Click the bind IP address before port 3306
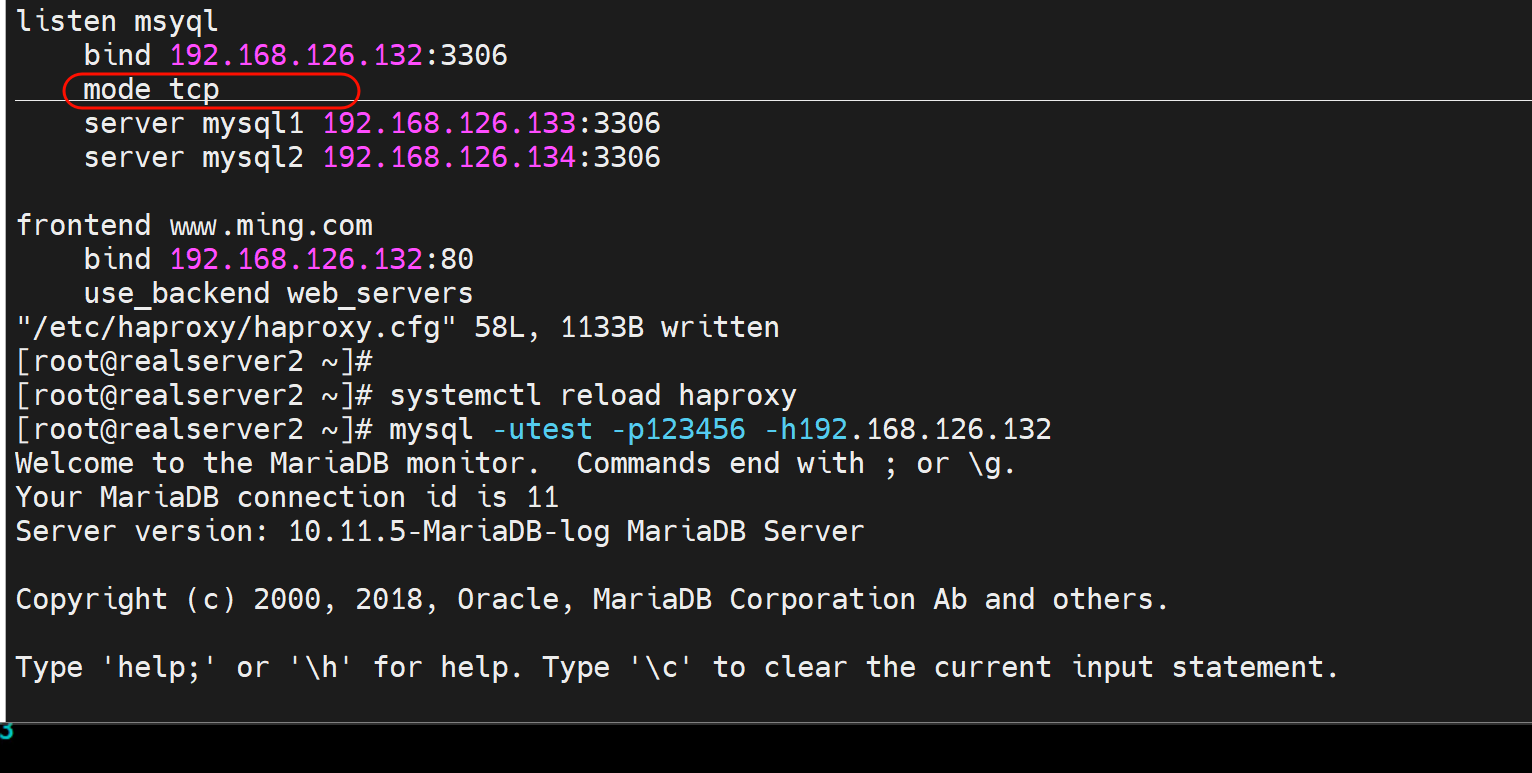 pos(296,55)
